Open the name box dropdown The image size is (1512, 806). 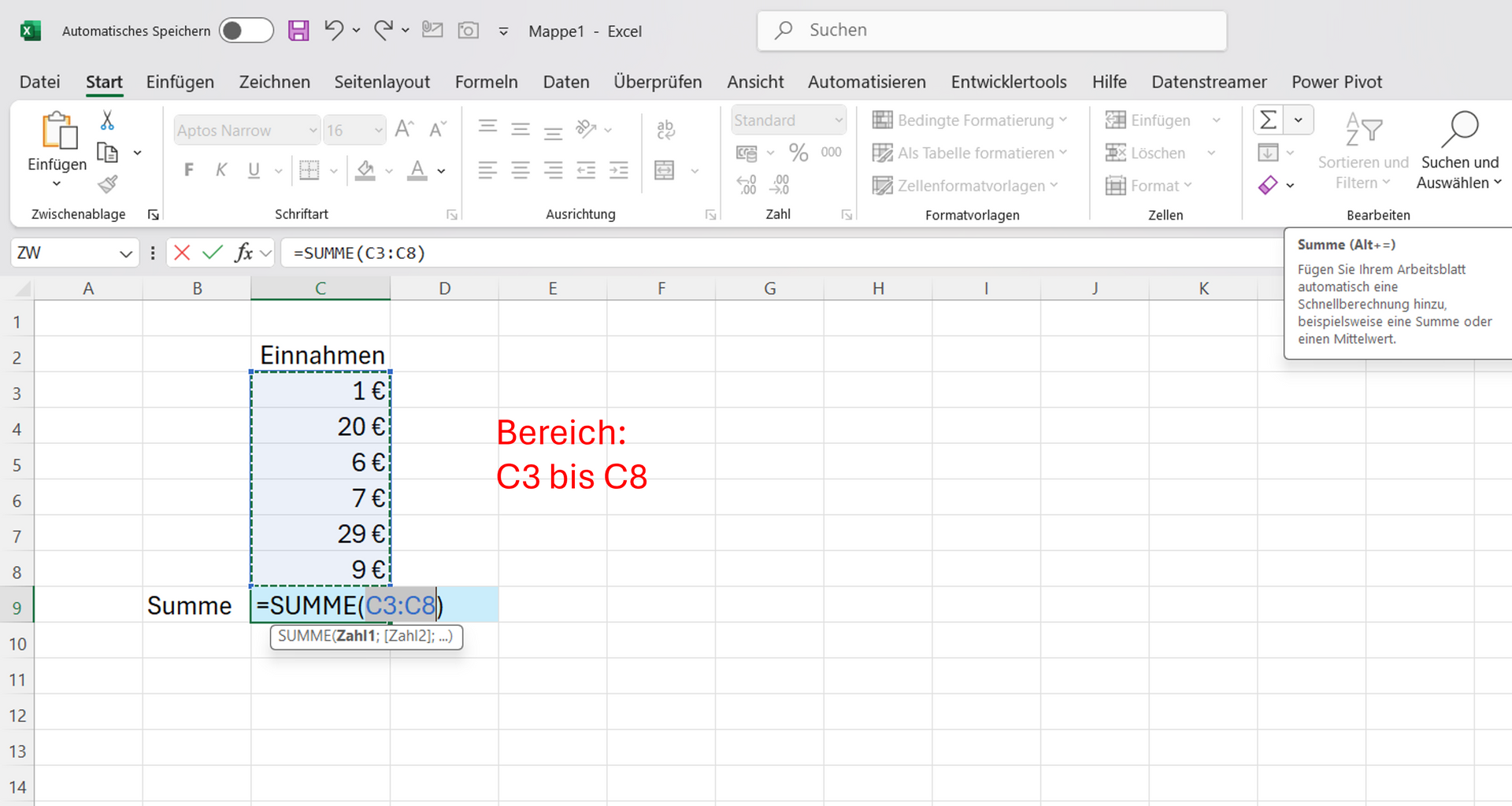point(125,253)
